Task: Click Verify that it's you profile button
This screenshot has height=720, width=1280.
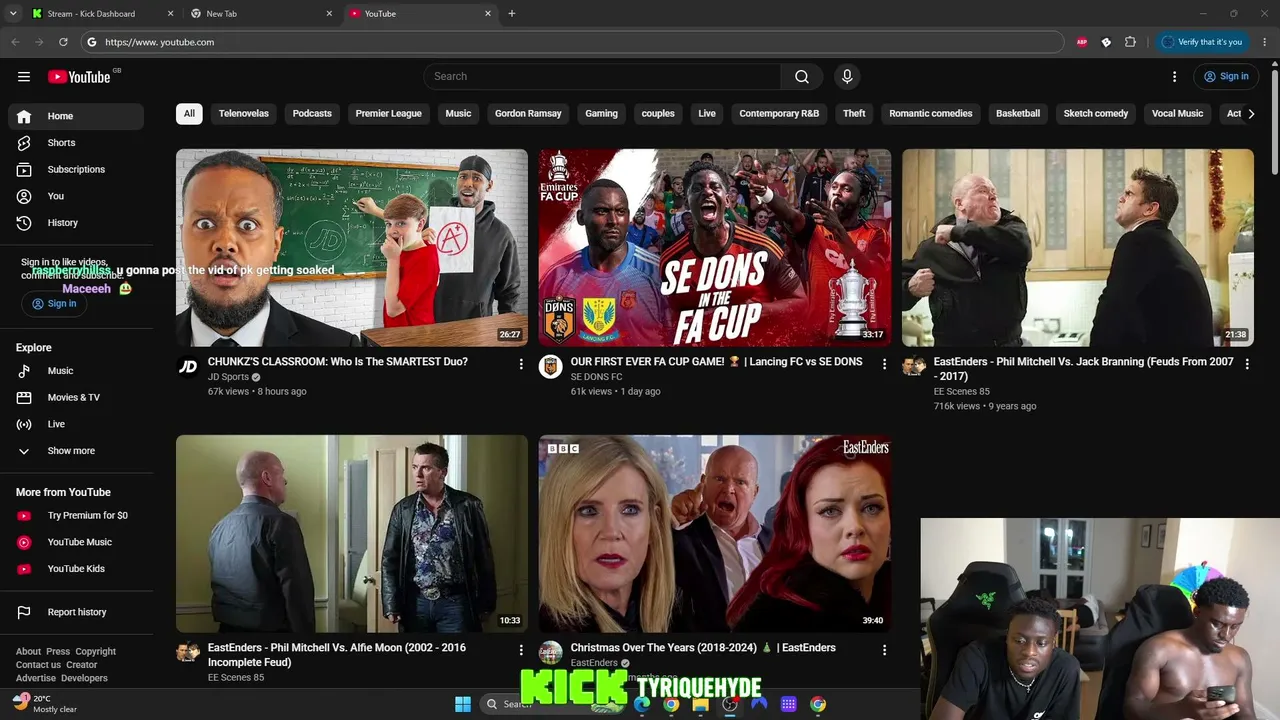Action: click(1201, 42)
